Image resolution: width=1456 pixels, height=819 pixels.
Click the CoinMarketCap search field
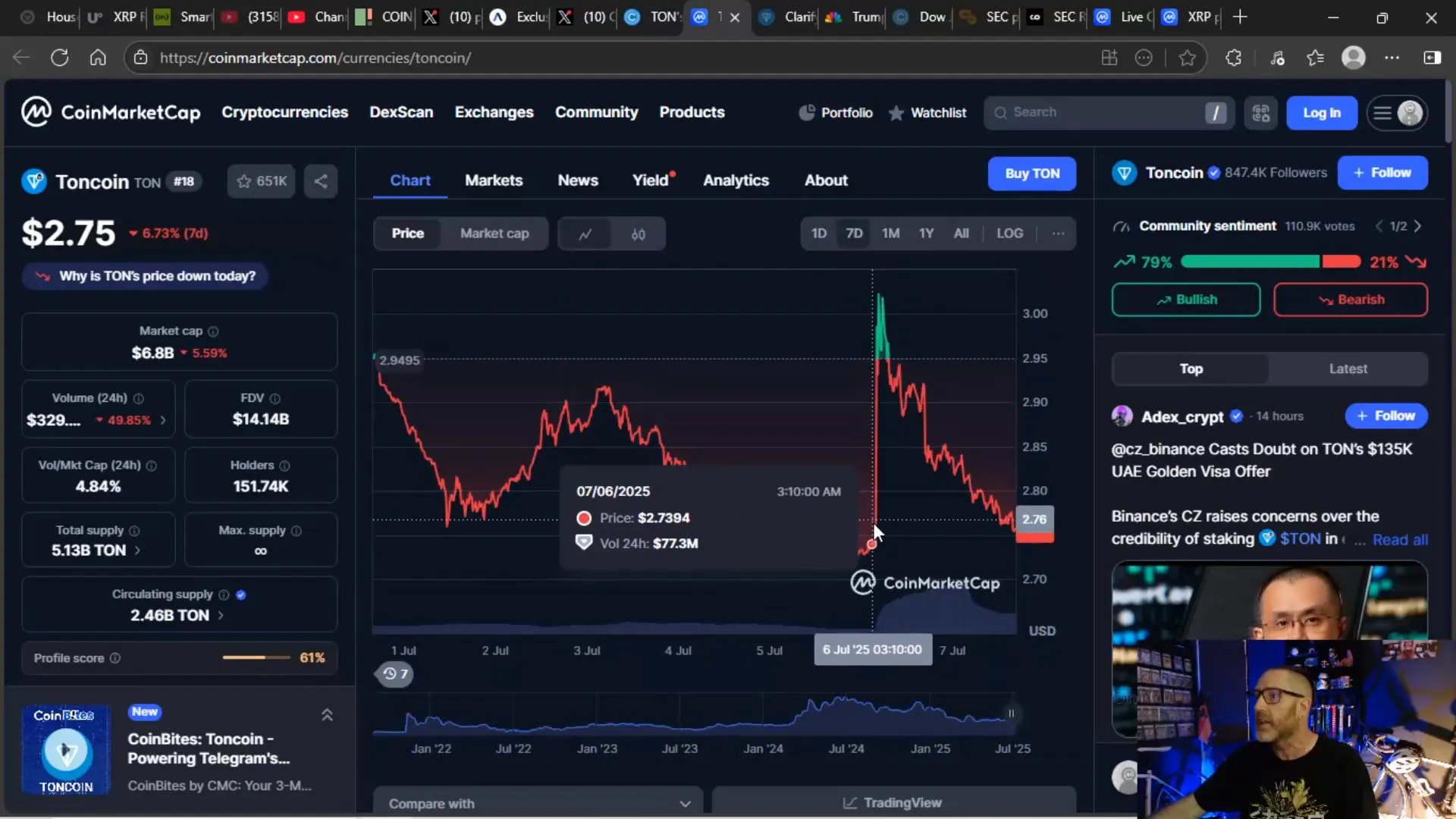1109,113
